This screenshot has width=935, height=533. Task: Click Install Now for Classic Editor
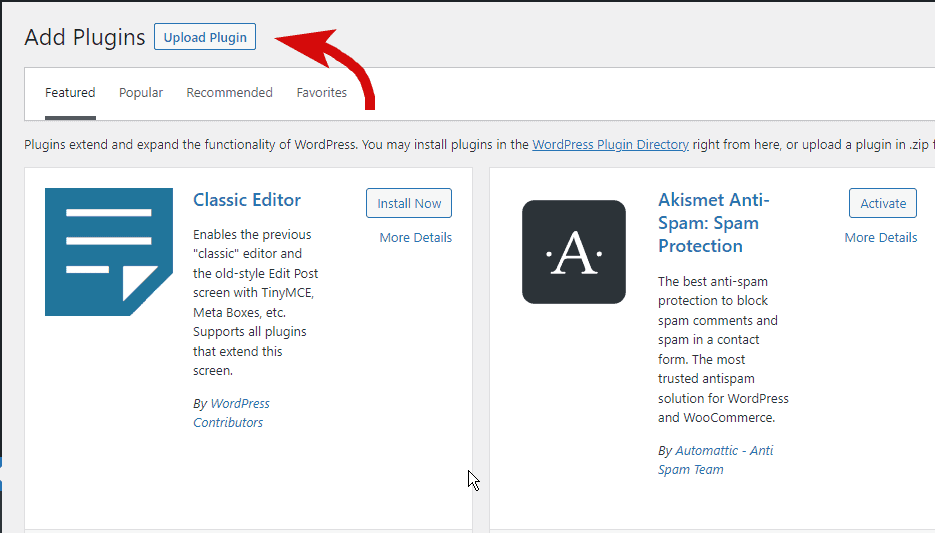coord(409,203)
